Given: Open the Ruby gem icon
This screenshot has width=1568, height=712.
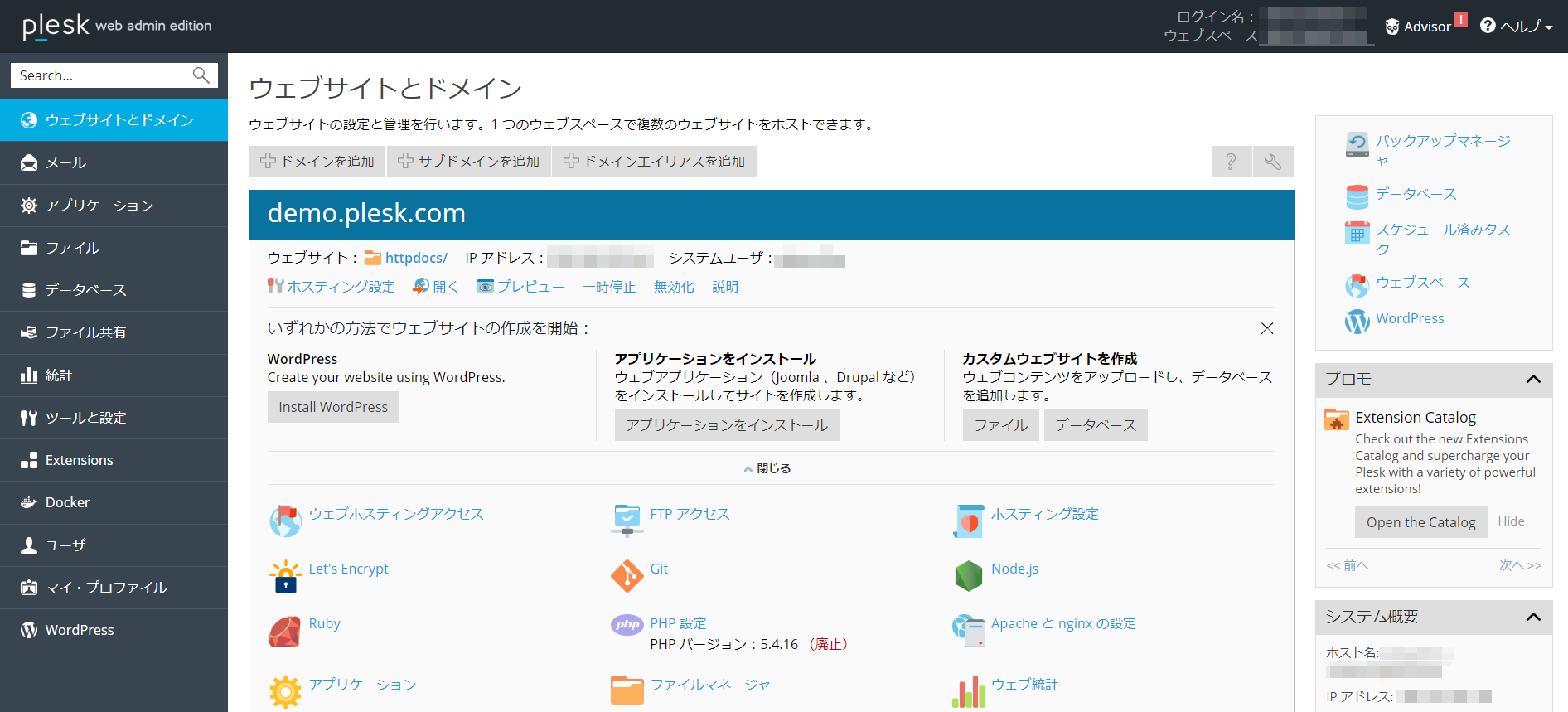Looking at the screenshot, I should [x=285, y=632].
